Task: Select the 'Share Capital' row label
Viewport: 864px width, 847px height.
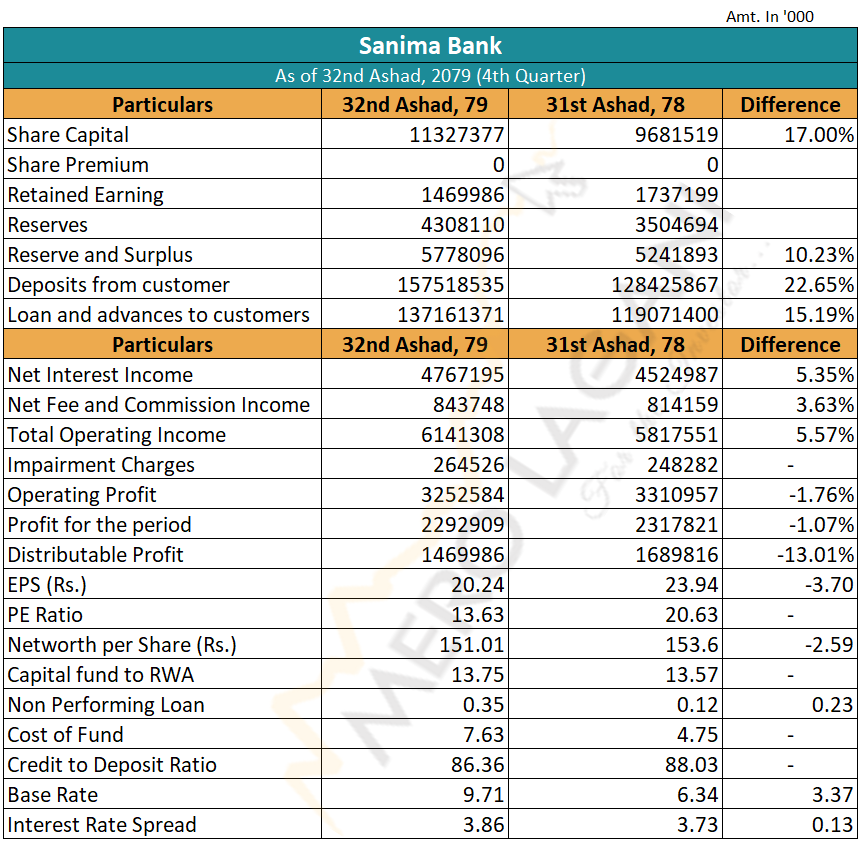Action: tap(68, 135)
